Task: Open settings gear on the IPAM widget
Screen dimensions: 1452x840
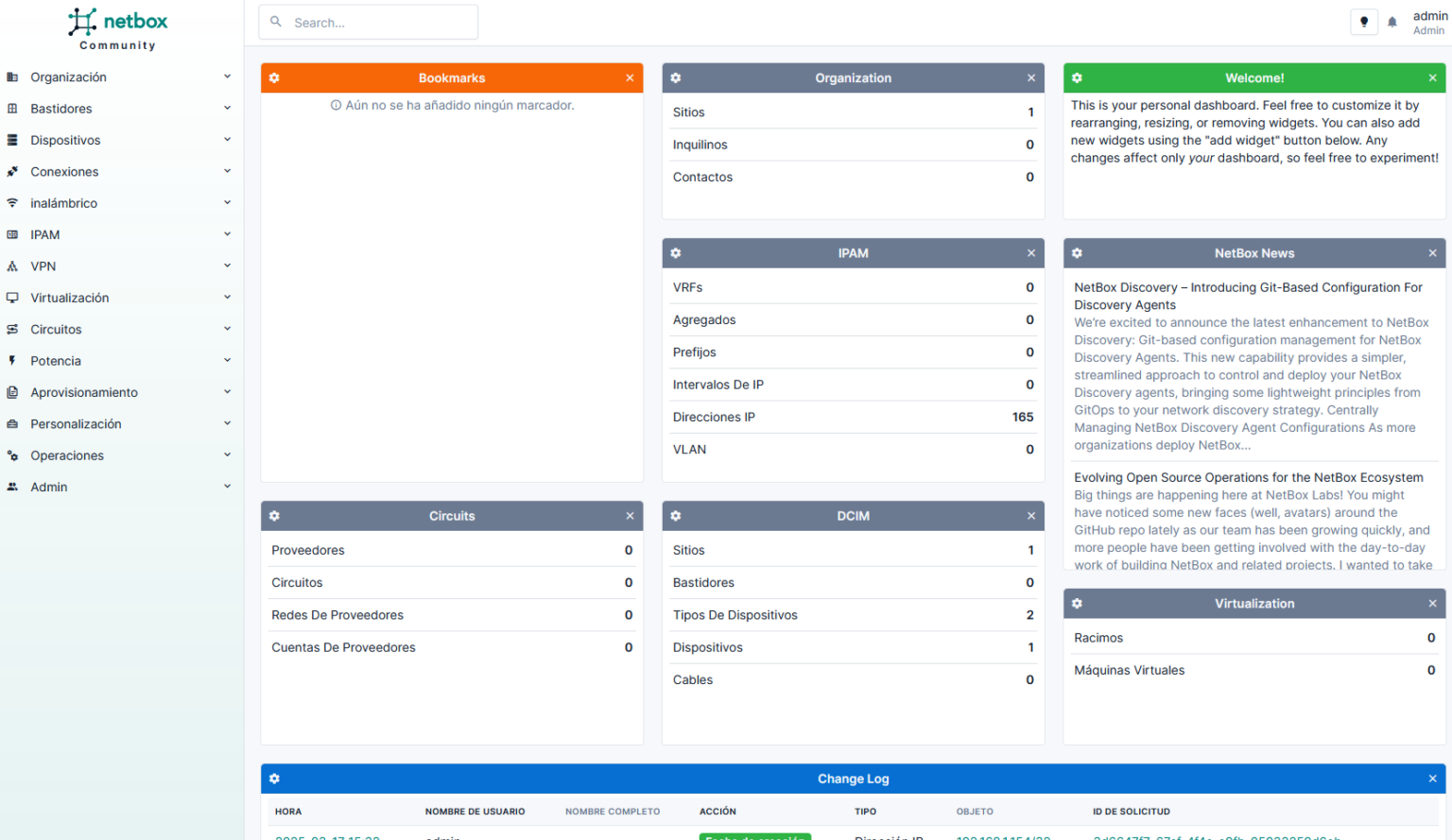Action: click(676, 253)
